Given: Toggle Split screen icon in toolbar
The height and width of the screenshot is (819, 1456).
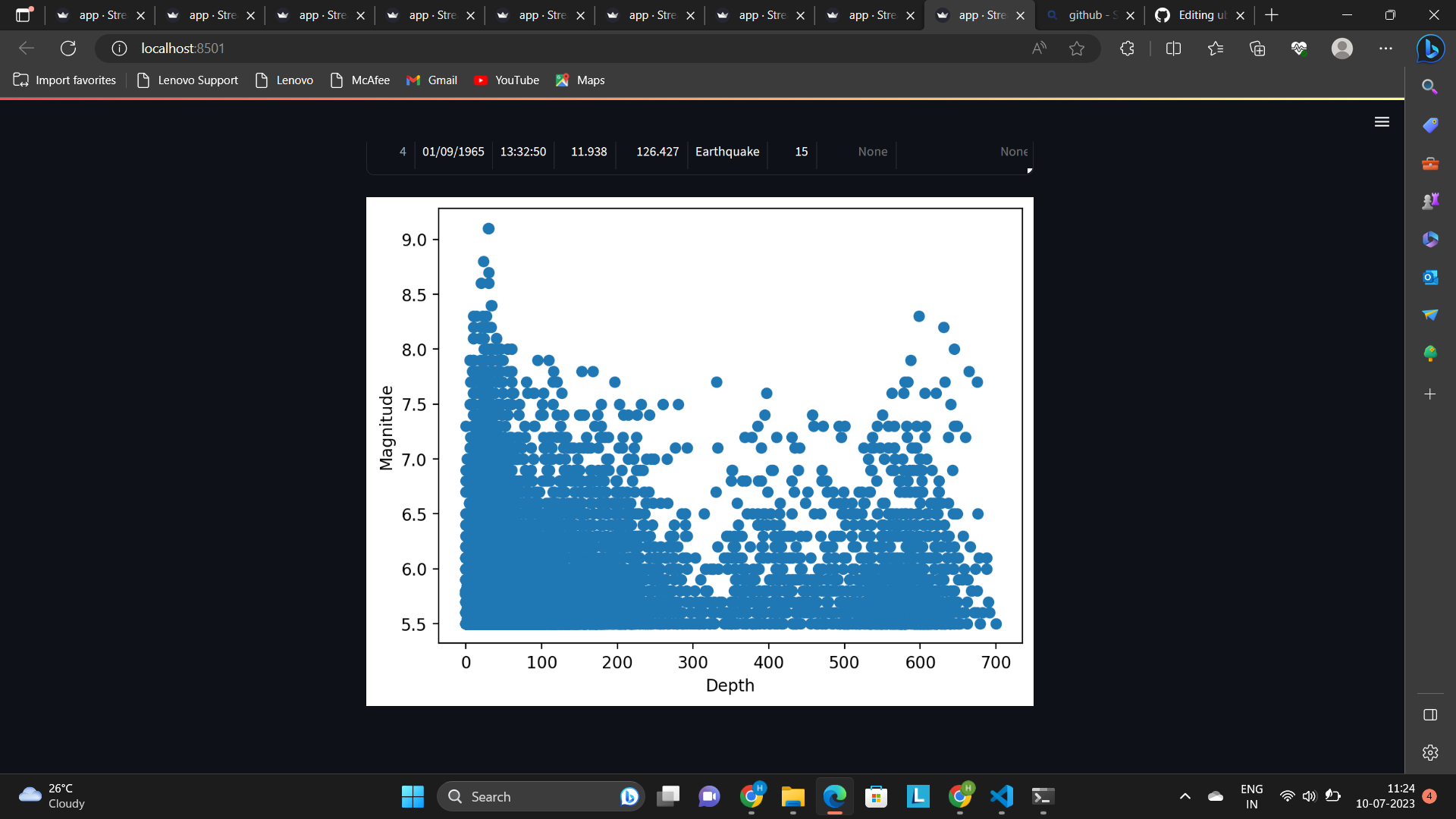Looking at the screenshot, I should point(1173,49).
